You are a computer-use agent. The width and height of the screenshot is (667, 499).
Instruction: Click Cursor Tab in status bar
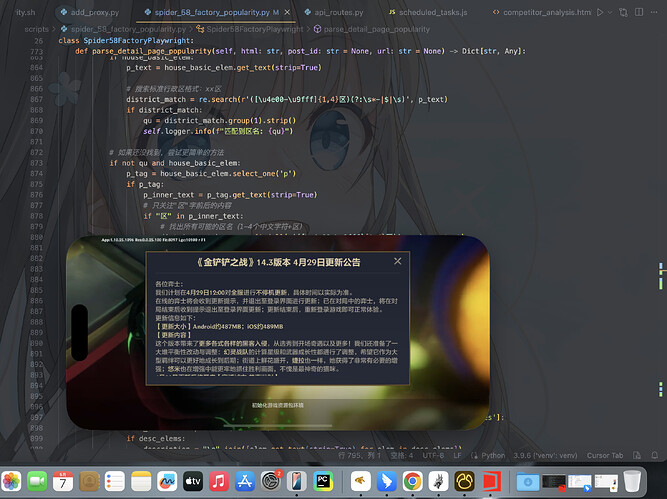(605, 455)
